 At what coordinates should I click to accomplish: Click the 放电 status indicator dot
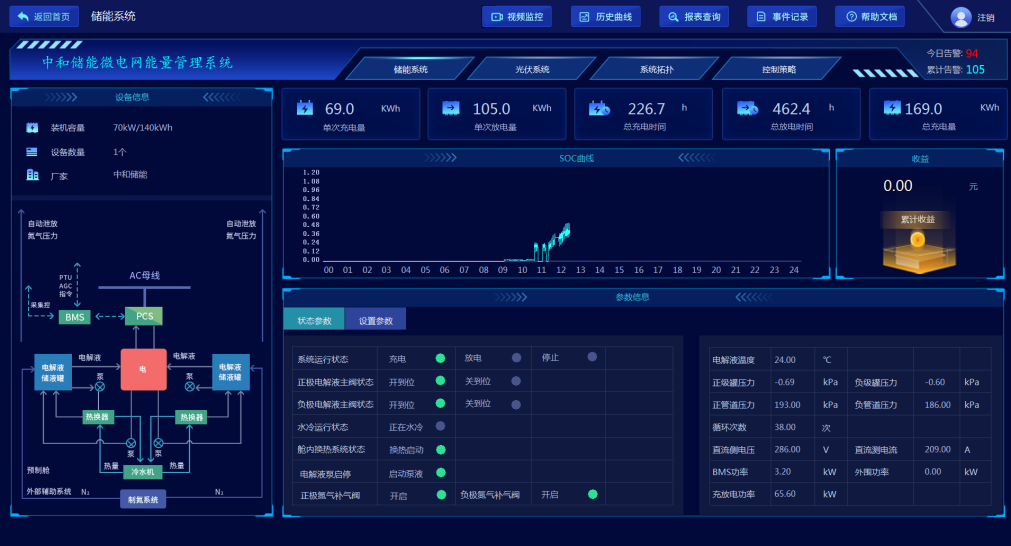click(x=516, y=358)
